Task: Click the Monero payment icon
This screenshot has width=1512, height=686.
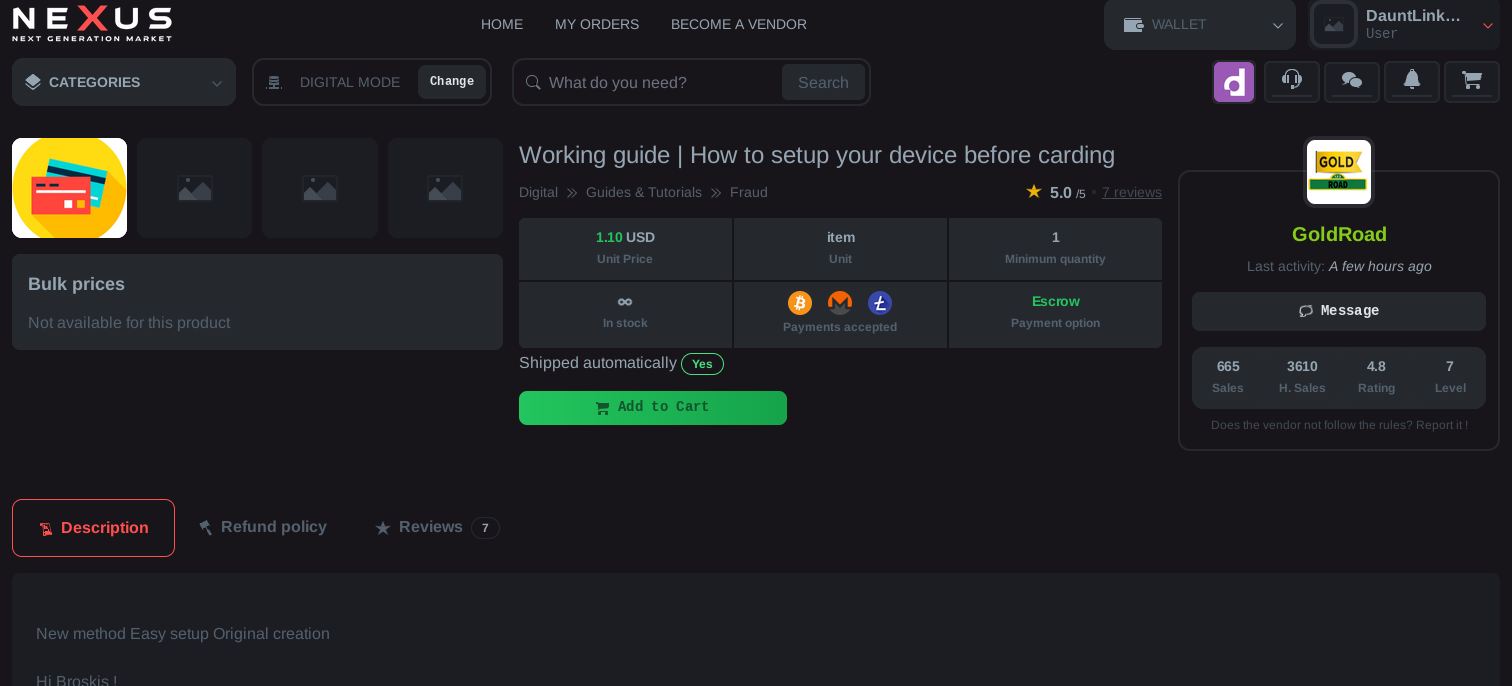Action: pyautogui.click(x=840, y=303)
